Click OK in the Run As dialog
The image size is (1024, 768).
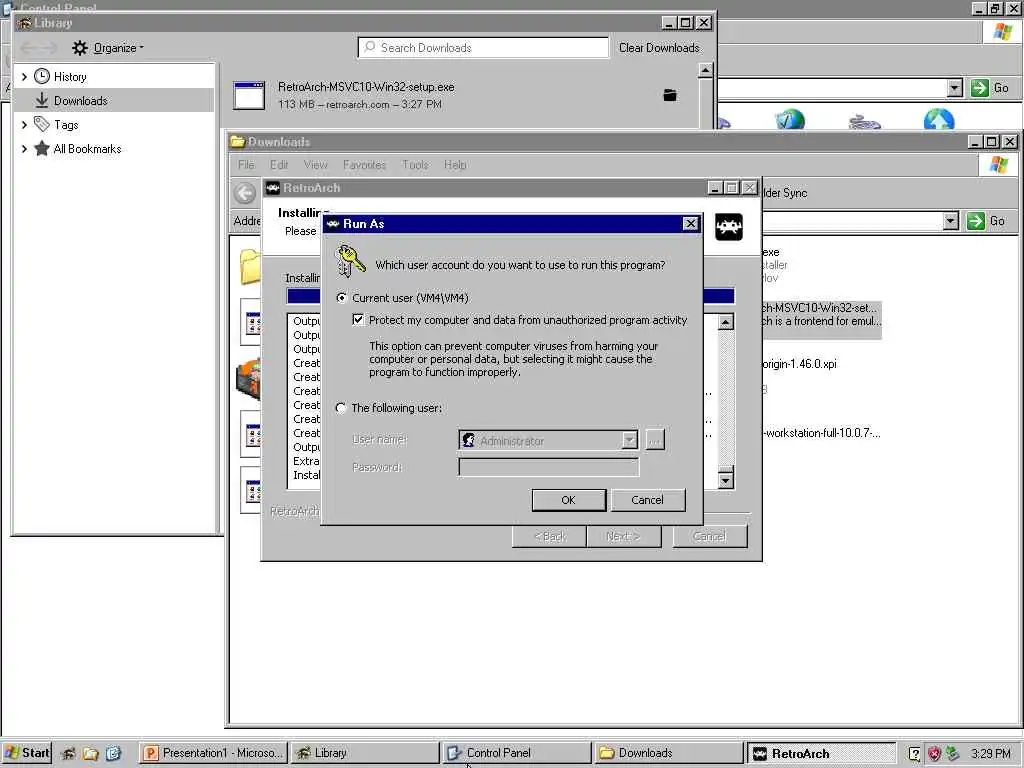568,500
